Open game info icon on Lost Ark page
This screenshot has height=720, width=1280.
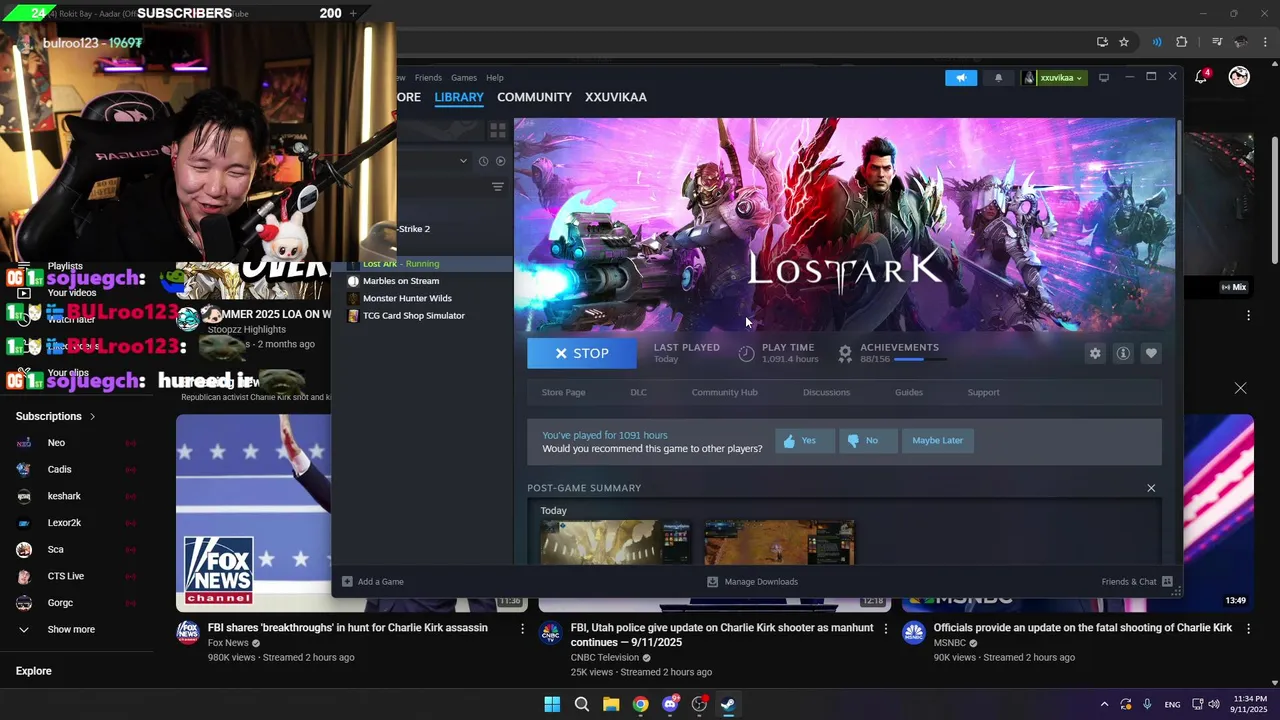point(1123,353)
